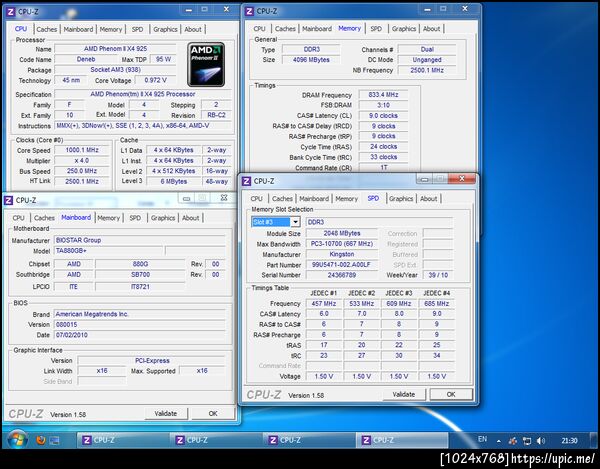Click Show Desktop icon beside Firefox
Screen dimensions: 600x469
(x=54, y=441)
